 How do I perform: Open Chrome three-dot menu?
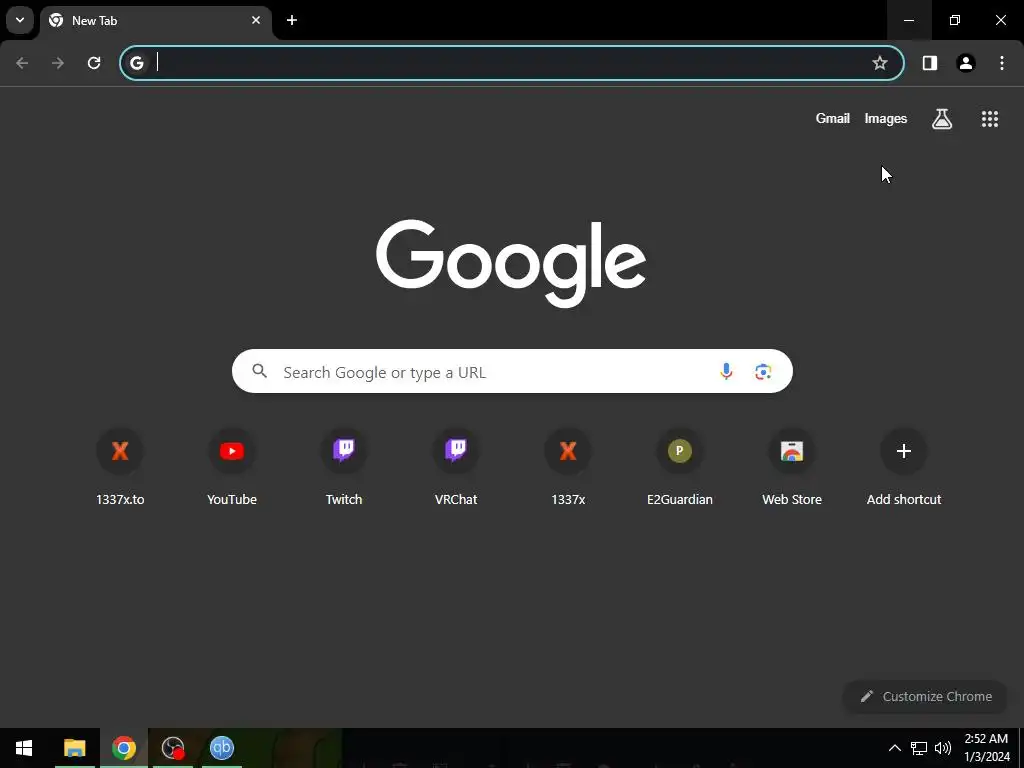[x=1002, y=63]
